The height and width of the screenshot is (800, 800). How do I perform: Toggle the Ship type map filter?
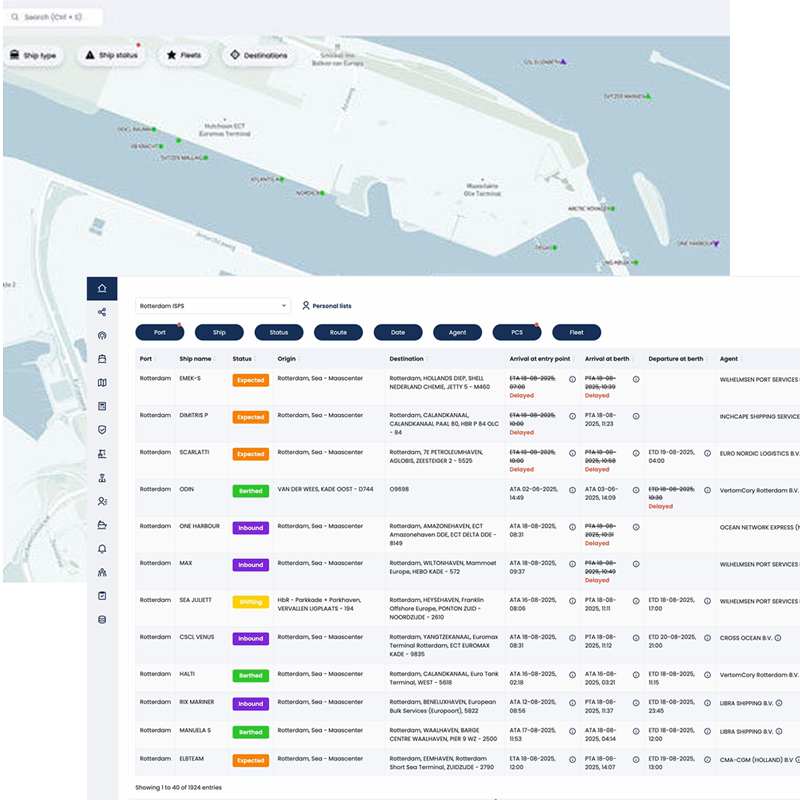coord(34,56)
